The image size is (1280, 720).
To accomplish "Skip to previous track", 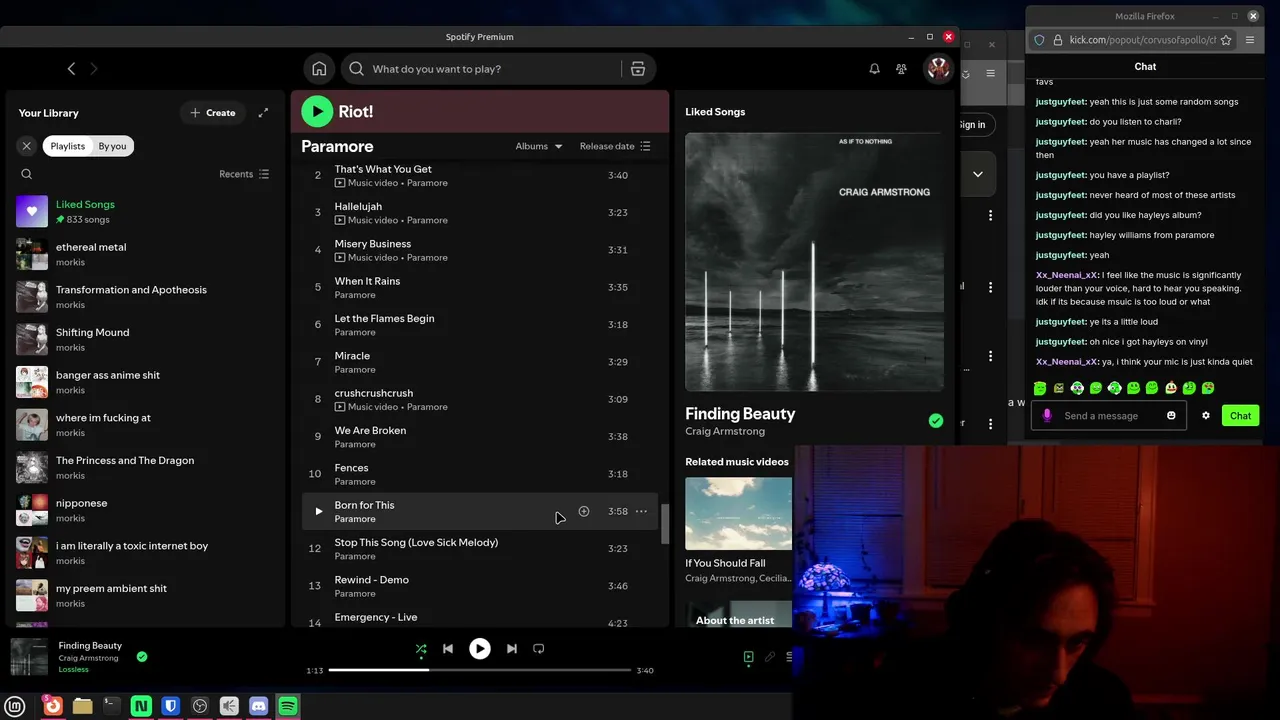I will point(448,649).
